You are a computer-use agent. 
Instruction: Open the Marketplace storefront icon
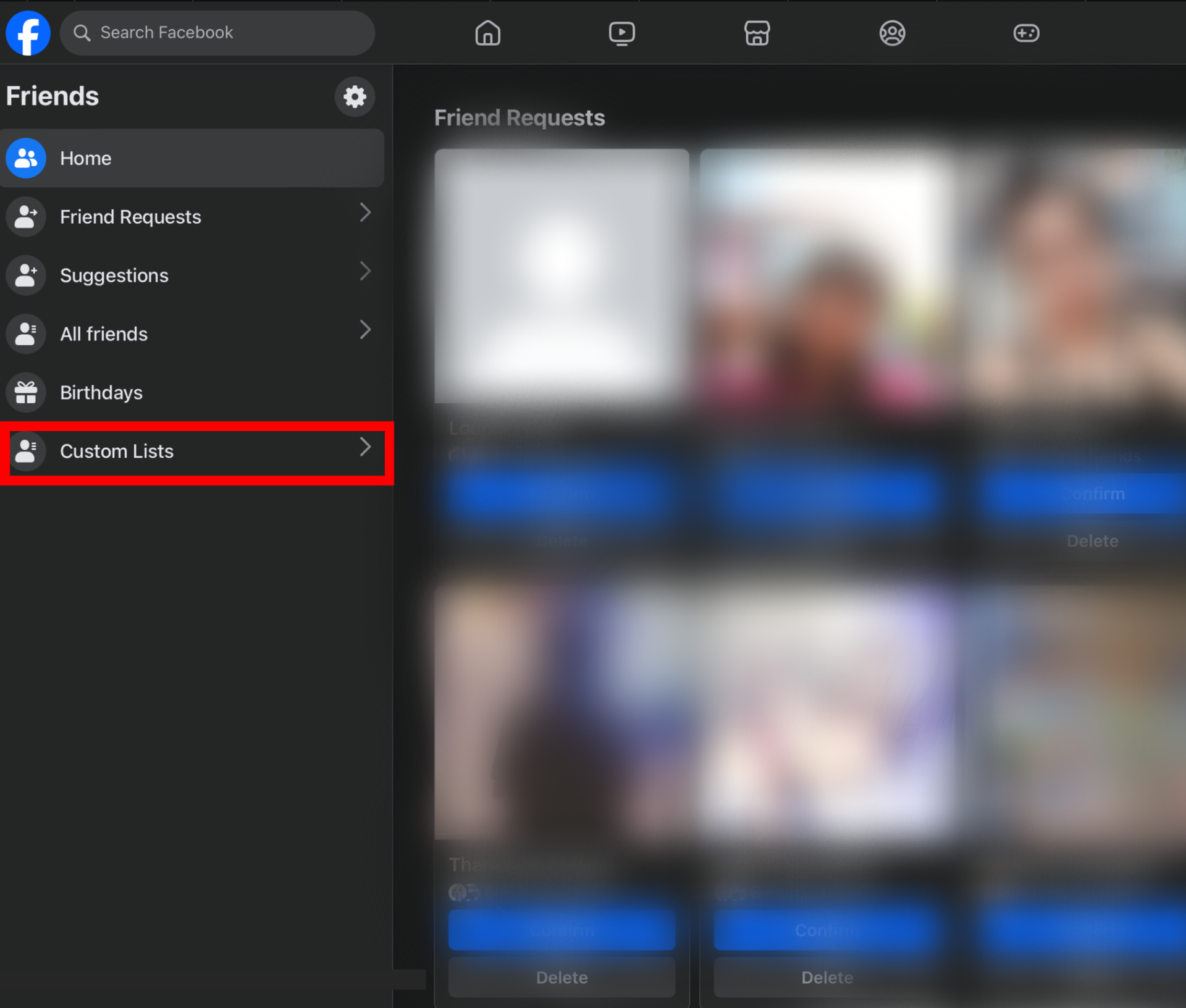coord(757,33)
